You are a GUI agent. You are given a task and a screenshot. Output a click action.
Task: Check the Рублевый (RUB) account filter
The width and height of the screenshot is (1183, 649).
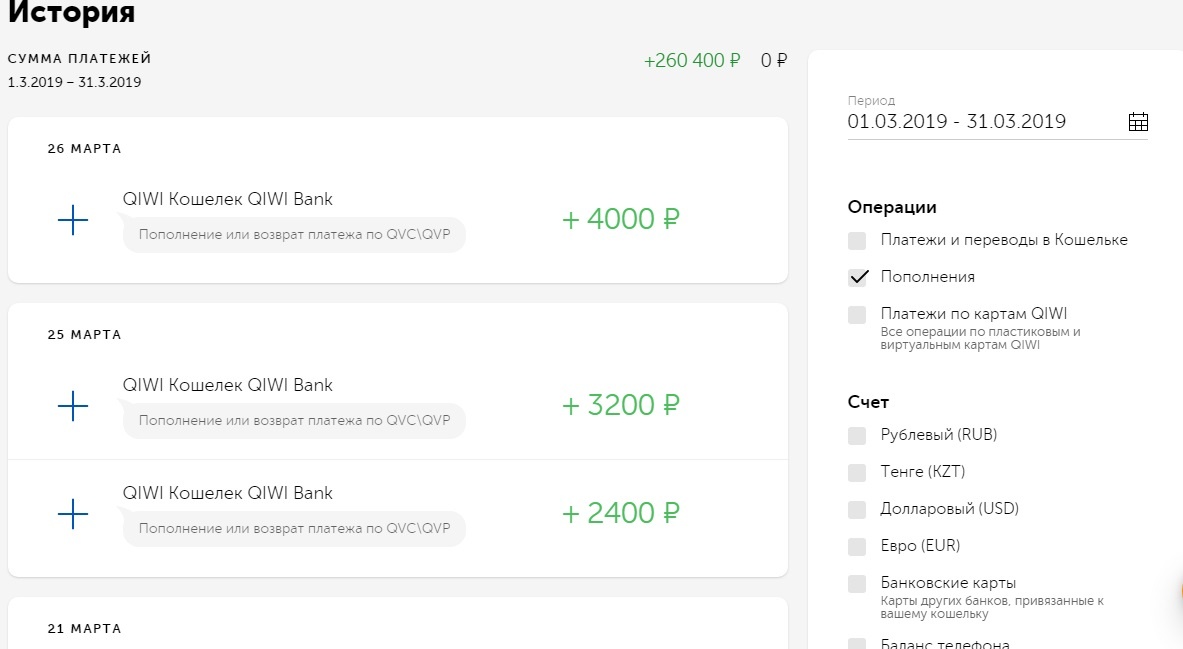[857, 435]
